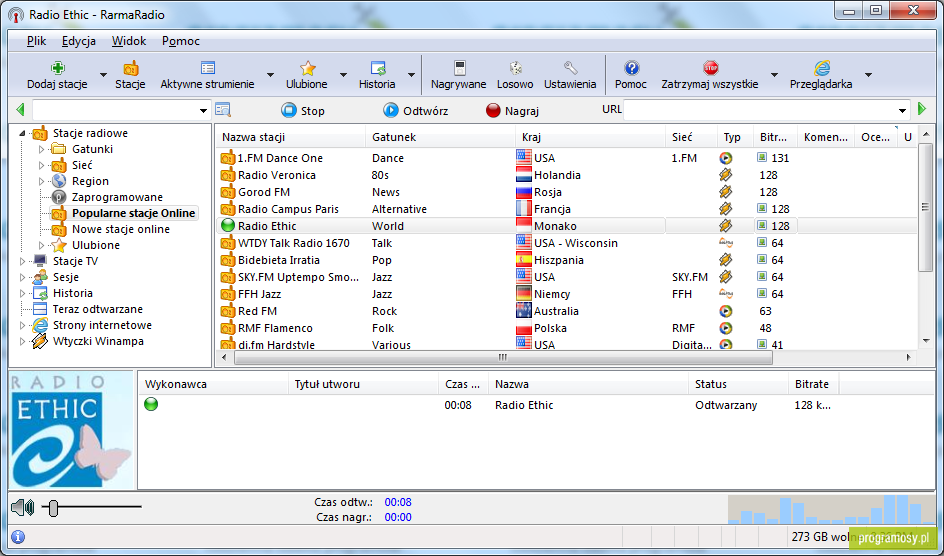Open the Edycja menu
Screen dimensions: 944x556
coord(79,41)
